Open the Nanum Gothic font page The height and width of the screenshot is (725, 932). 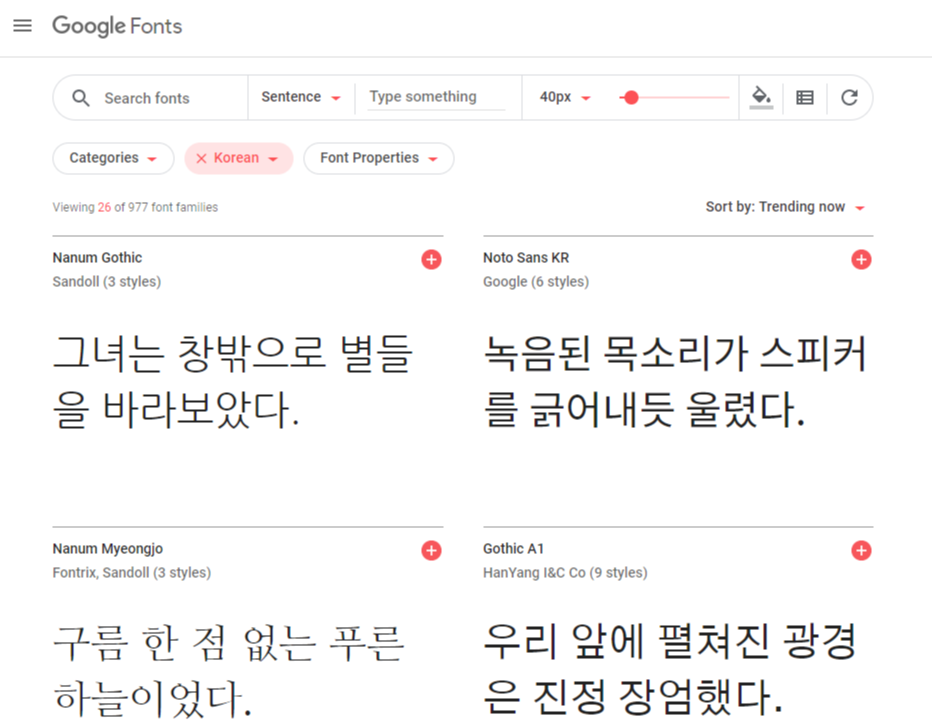coord(97,258)
